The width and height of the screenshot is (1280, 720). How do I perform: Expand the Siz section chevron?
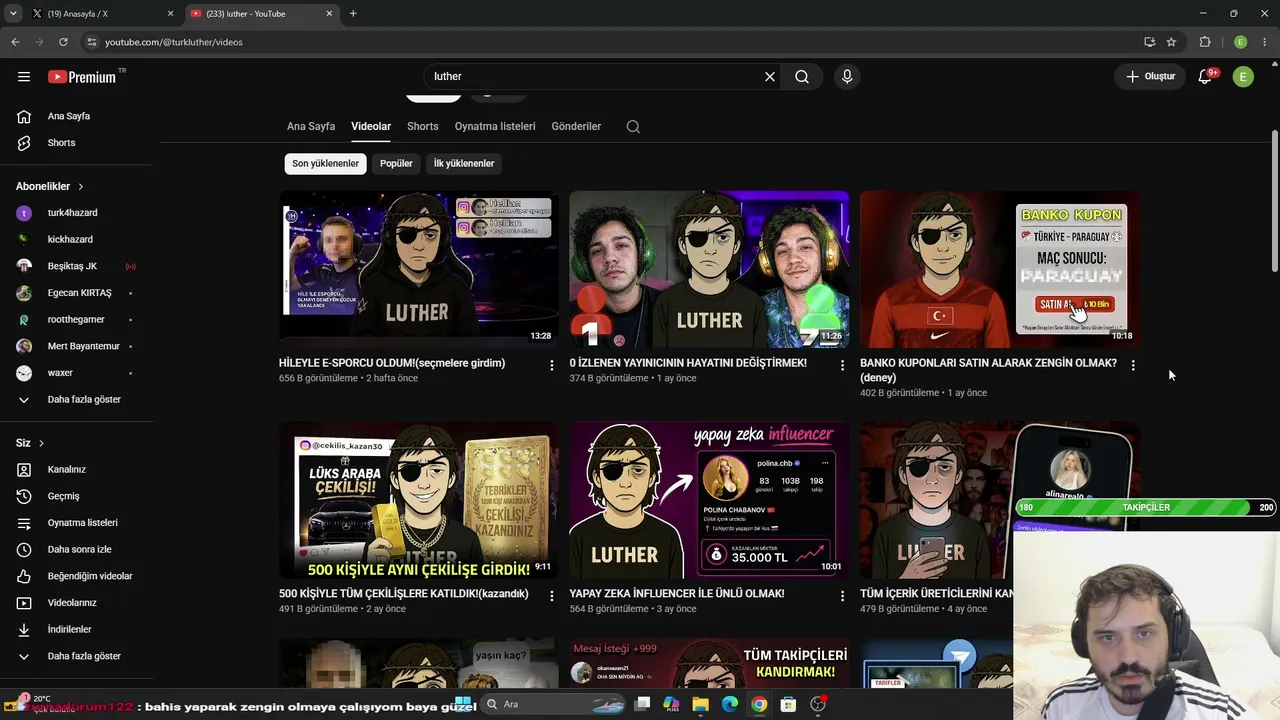click(41, 443)
